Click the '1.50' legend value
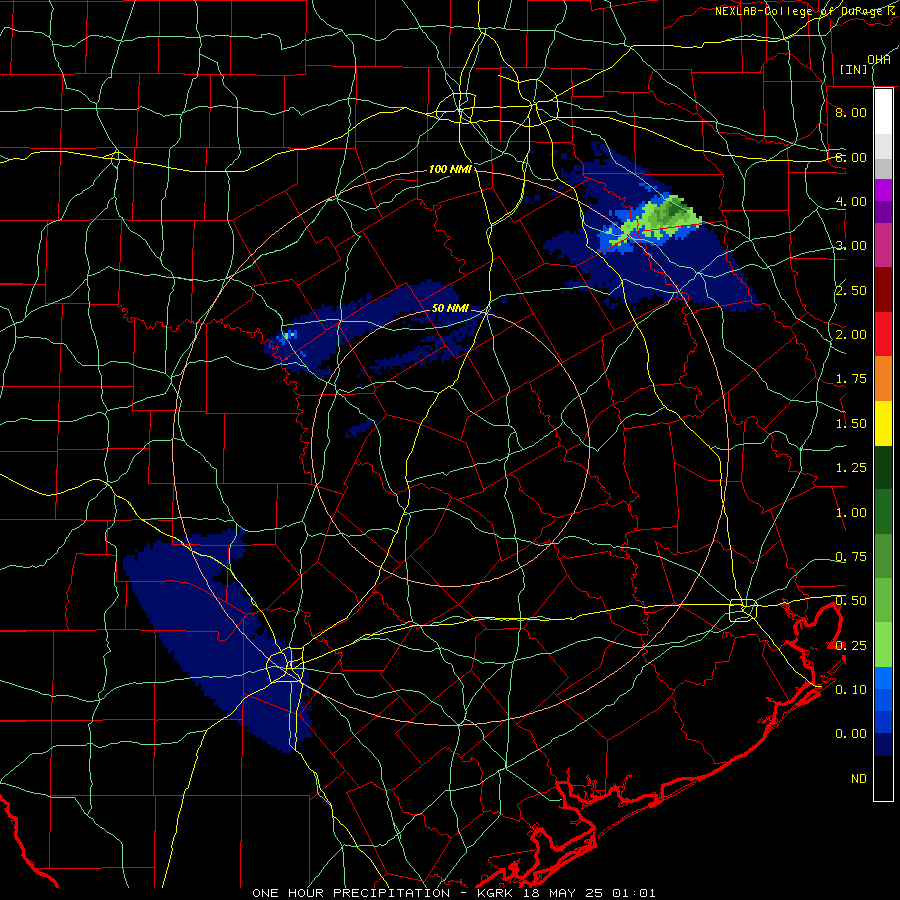This screenshot has height=900, width=900. coord(851,424)
